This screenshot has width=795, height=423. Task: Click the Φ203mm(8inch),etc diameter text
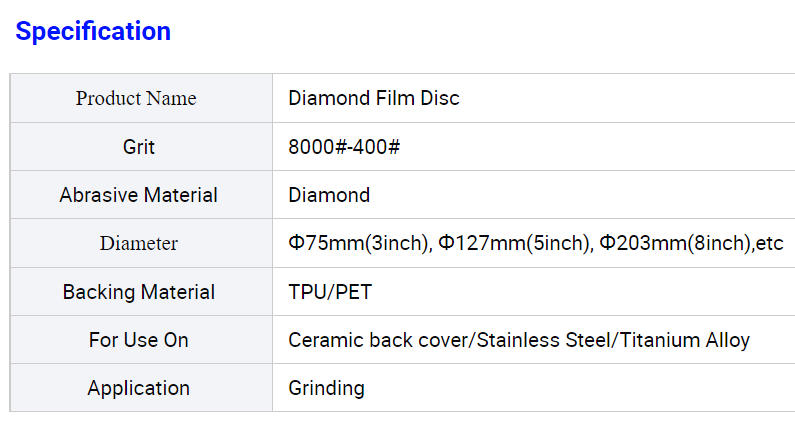point(691,244)
